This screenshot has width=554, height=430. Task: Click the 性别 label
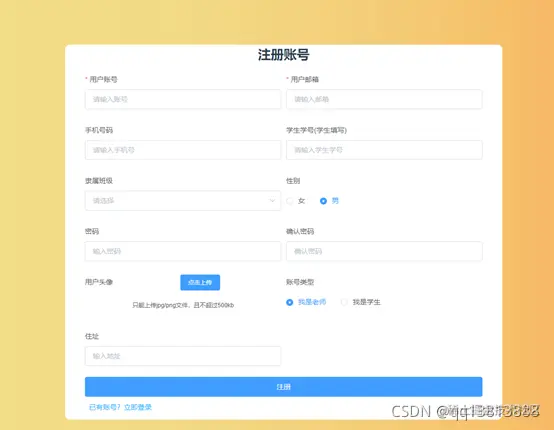[293, 181]
